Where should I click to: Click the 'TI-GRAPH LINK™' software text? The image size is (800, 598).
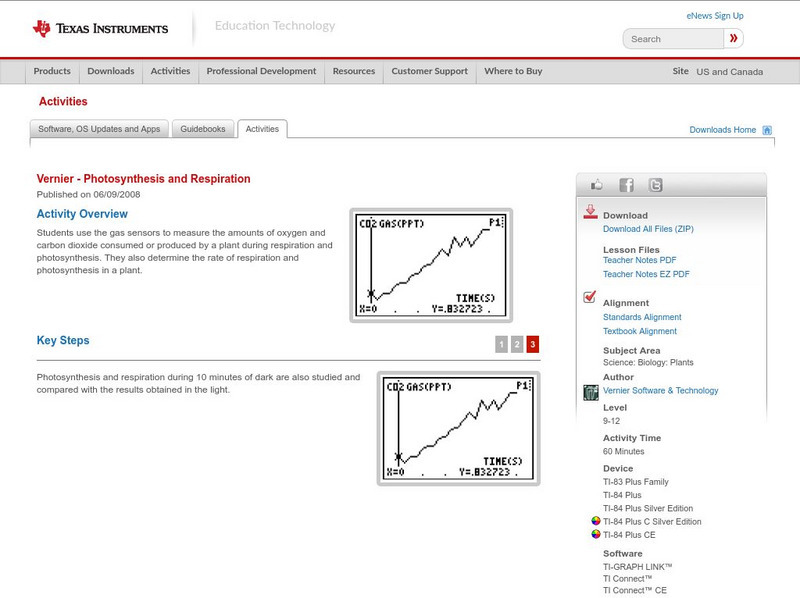[x=637, y=567]
